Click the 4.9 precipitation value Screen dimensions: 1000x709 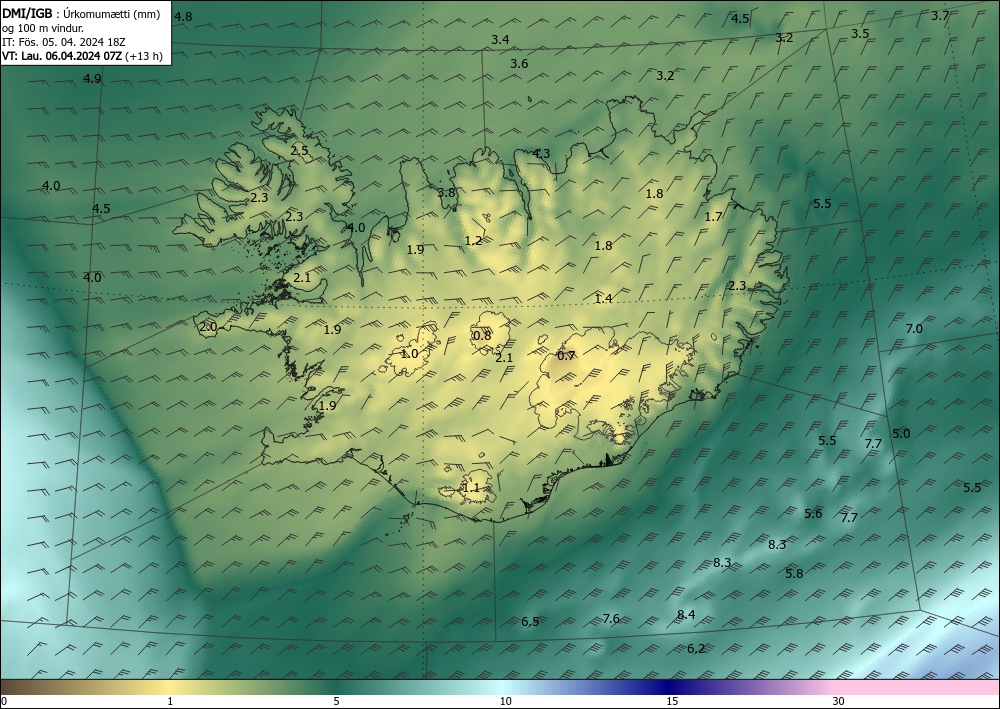[92, 79]
